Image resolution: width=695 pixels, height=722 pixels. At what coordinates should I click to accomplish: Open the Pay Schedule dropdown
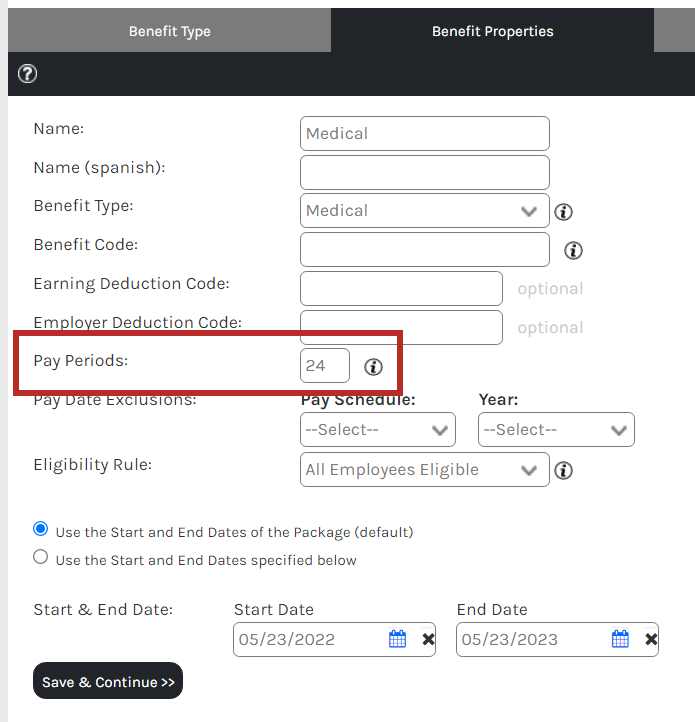[378, 430]
